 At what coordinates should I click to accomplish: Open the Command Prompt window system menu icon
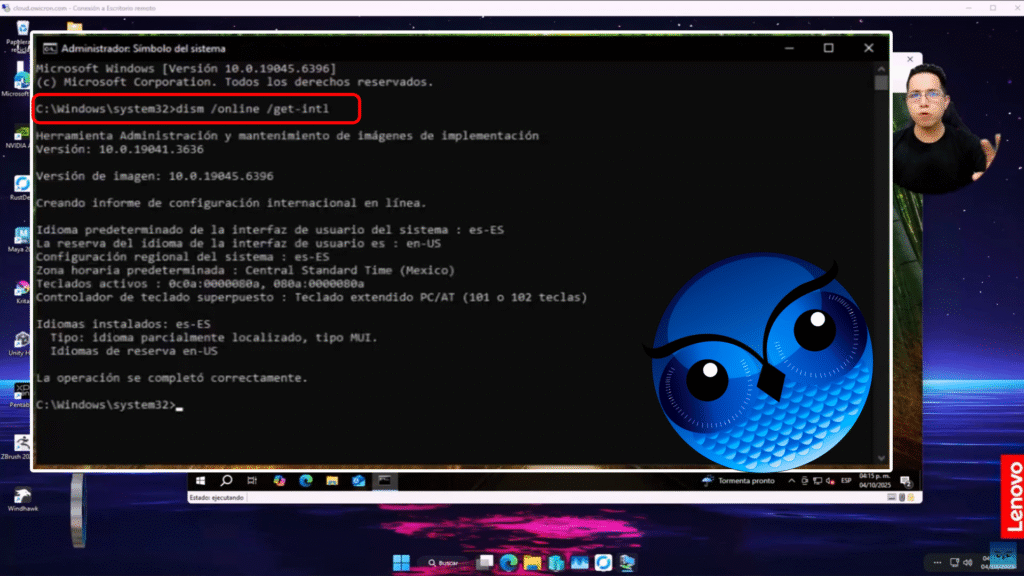point(47,48)
